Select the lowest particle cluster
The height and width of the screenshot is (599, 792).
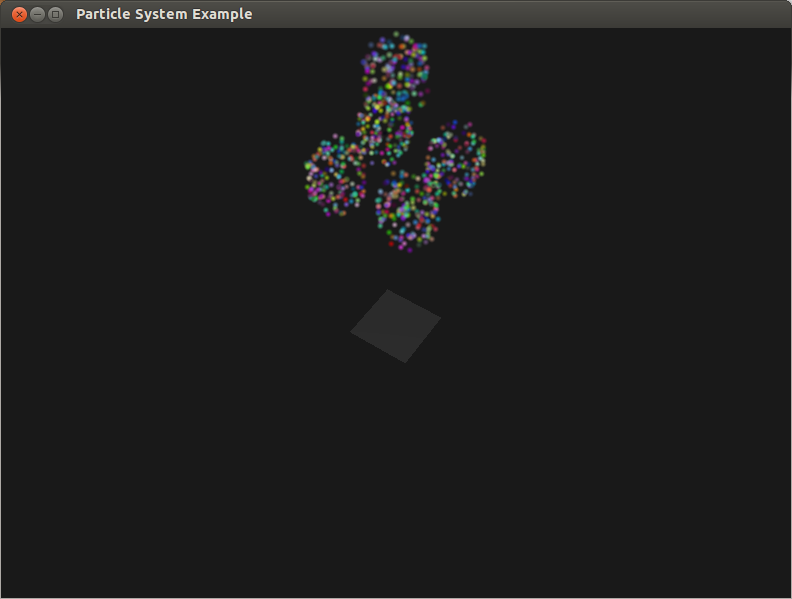407,211
